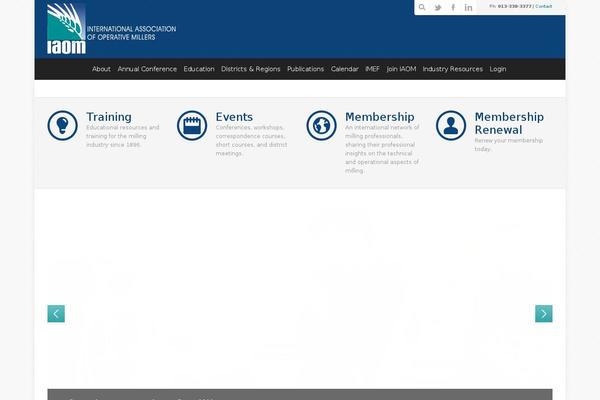Click 'Conferences, workshops' description text
This screenshot has width=600, height=400.
click(x=251, y=140)
